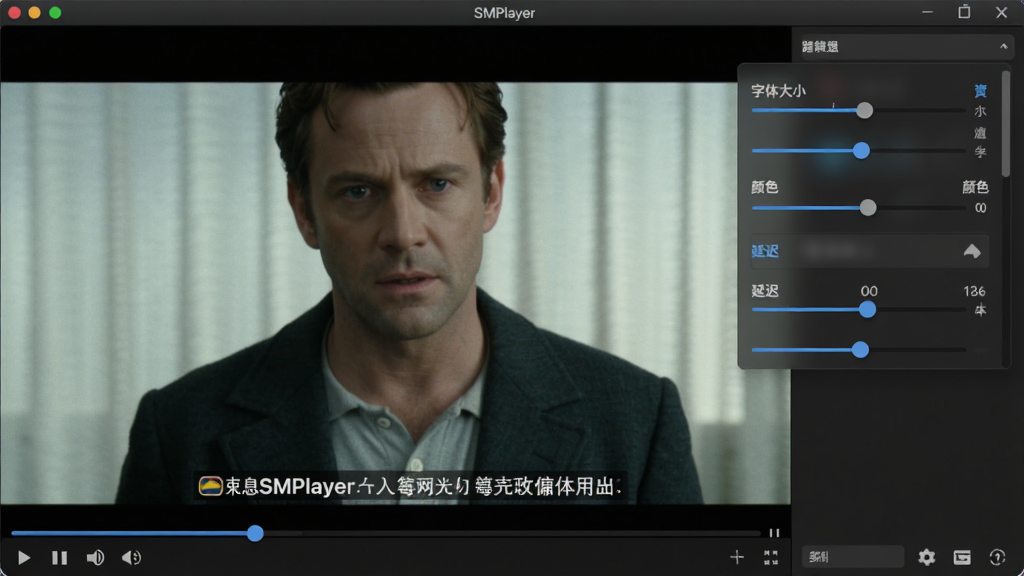Click the subtitle logo icon in video
This screenshot has height=576, width=1024.
pos(210,486)
